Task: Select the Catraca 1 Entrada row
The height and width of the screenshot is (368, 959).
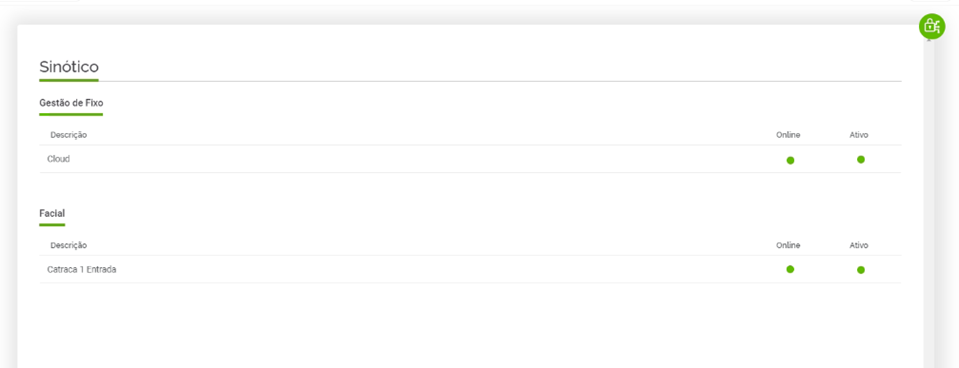Action: (x=470, y=269)
